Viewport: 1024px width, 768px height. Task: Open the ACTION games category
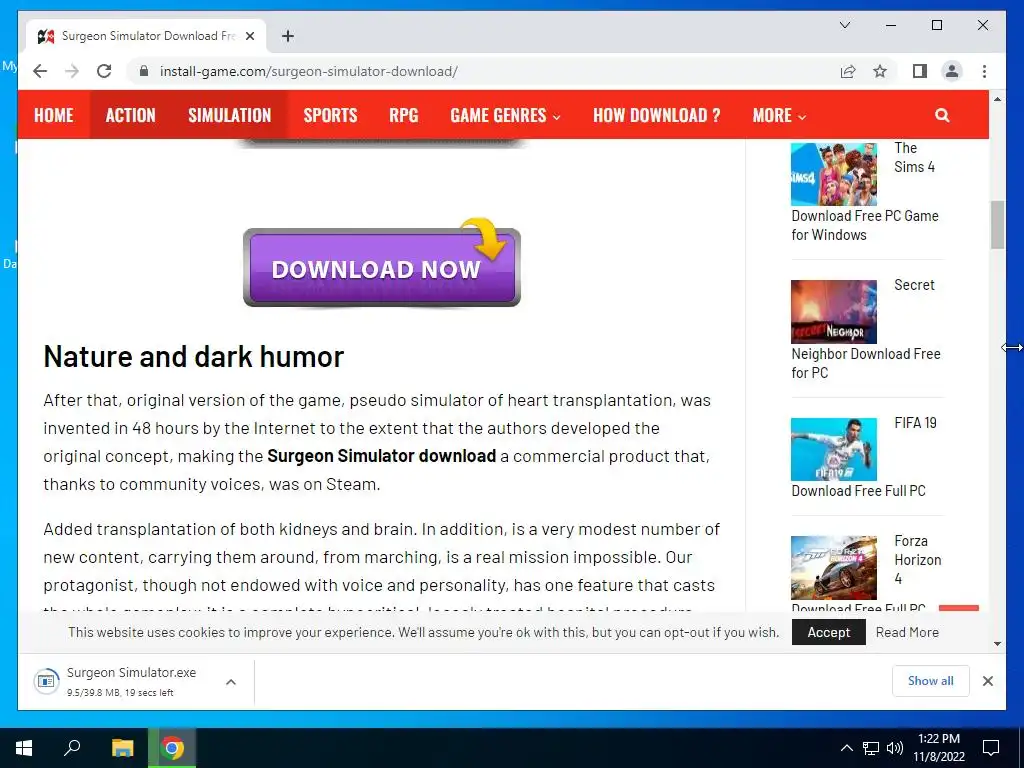click(x=131, y=116)
